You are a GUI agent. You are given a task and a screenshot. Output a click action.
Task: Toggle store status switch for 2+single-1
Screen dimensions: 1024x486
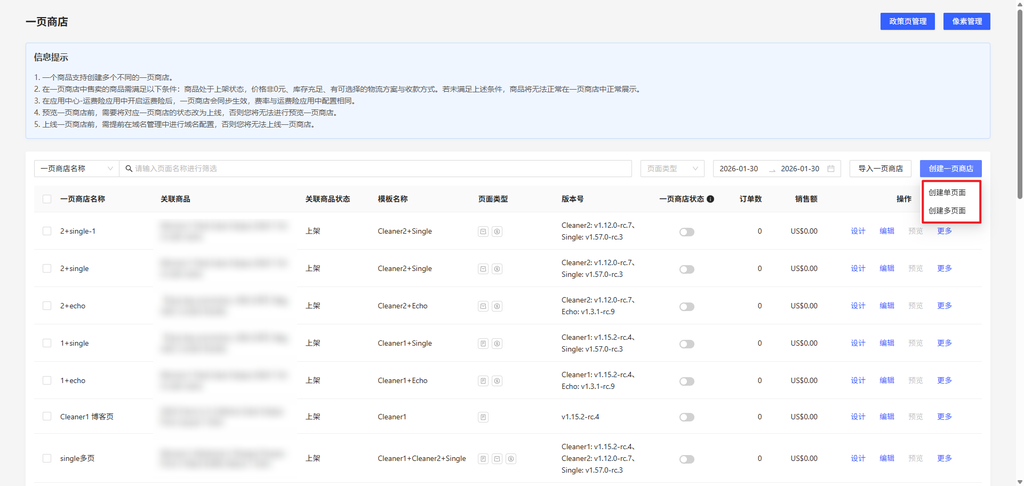point(686,231)
